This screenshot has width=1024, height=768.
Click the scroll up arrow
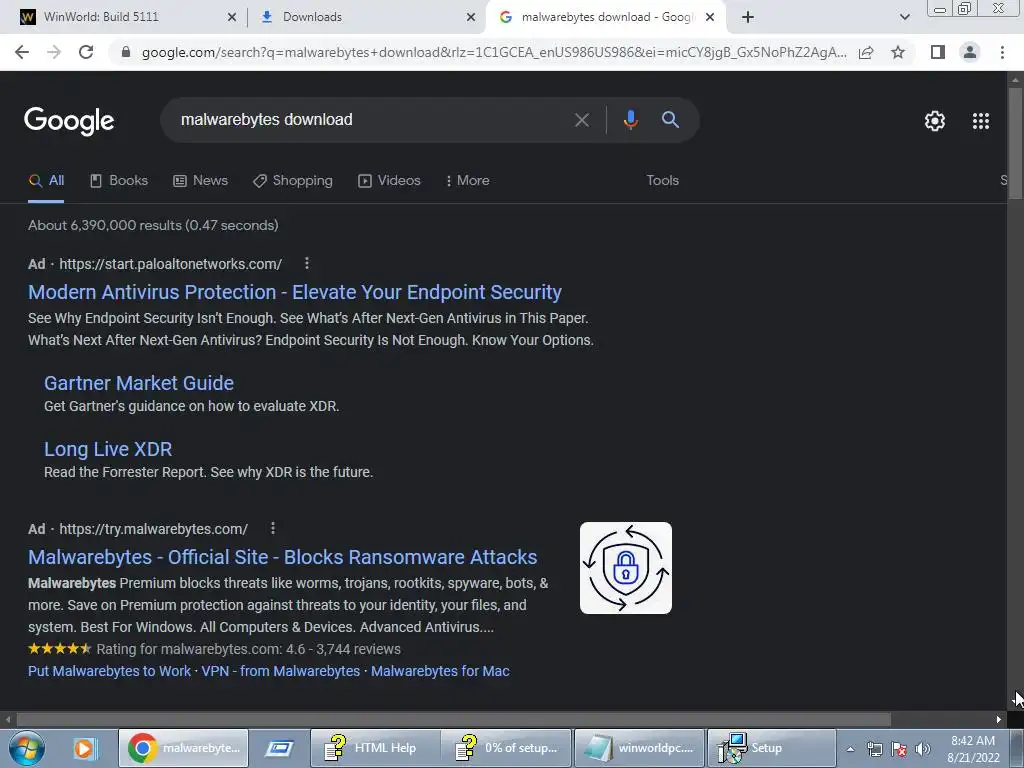[x=1015, y=79]
